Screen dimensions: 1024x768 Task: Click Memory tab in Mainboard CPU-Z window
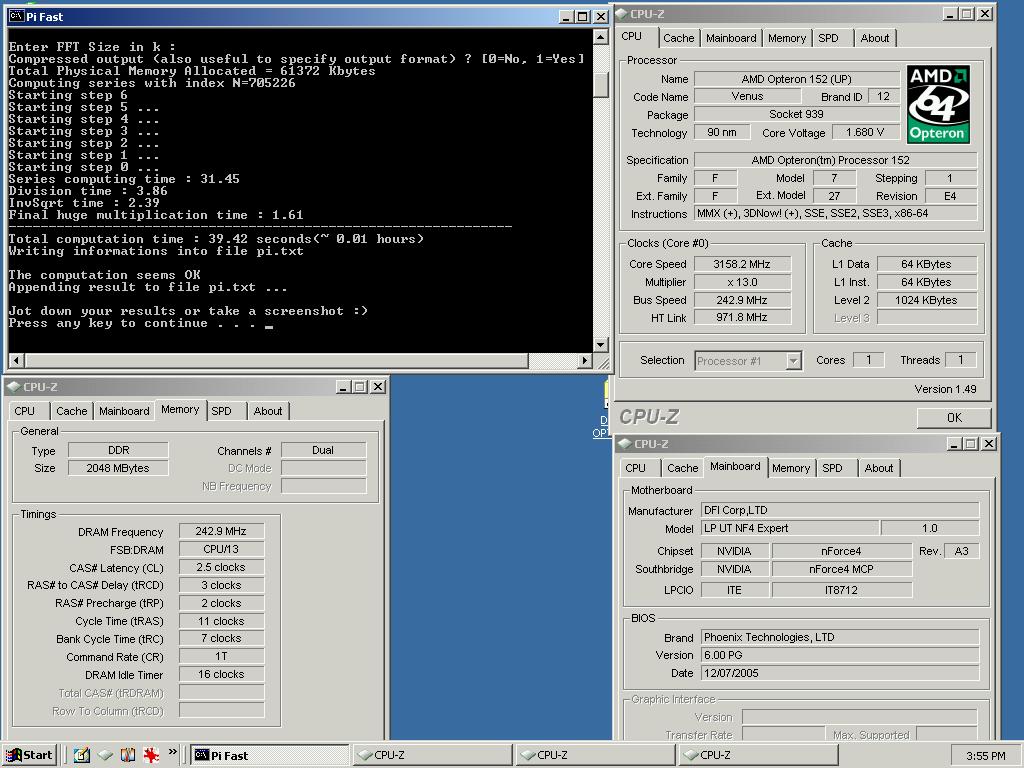(x=790, y=468)
